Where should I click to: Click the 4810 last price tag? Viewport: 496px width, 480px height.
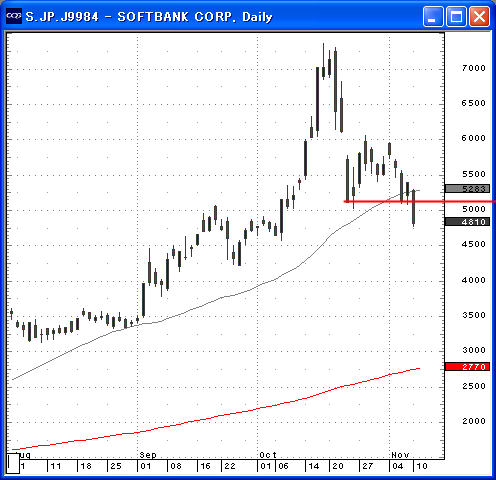coord(467,222)
